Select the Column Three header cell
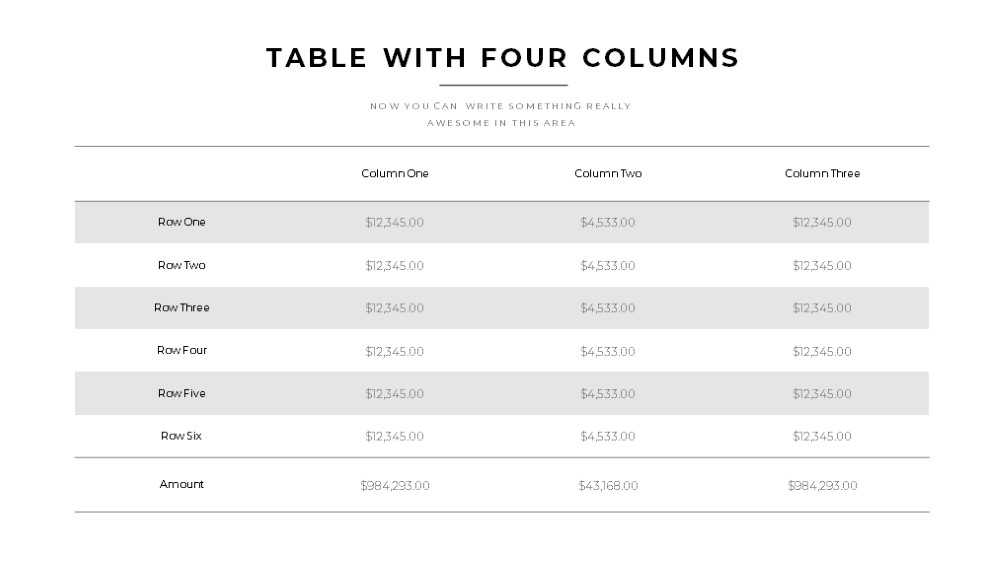This screenshot has height=562, width=1000. click(822, 174)
